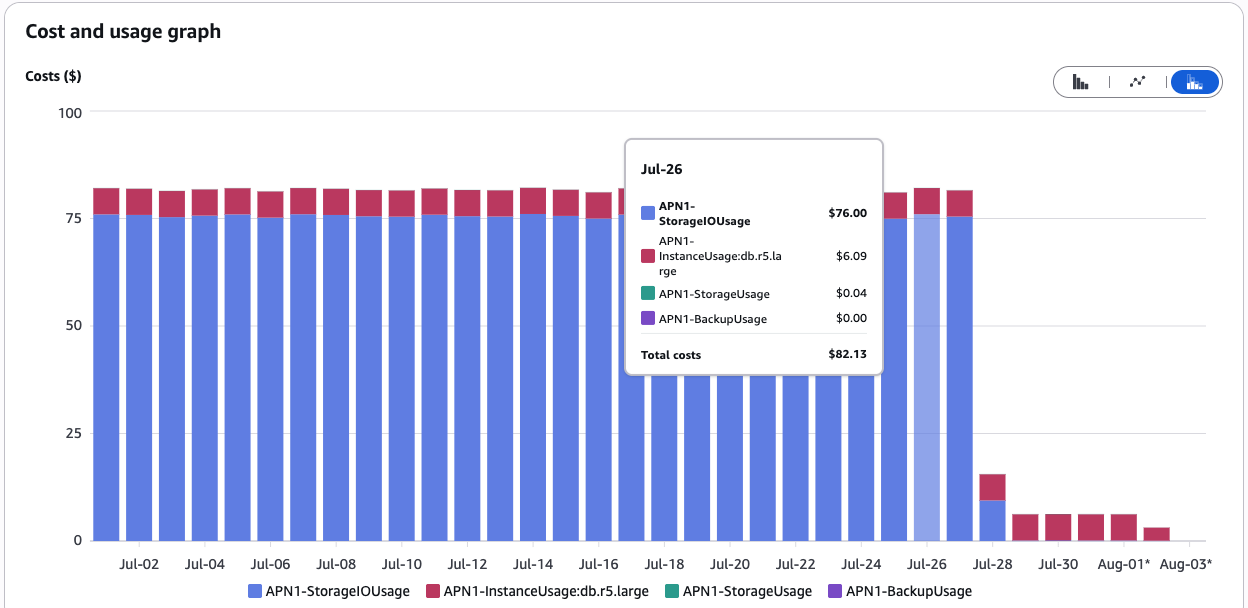Click the 25 y-axis label
Viewport: 1248px width, 608px height.
pos(74,433)
